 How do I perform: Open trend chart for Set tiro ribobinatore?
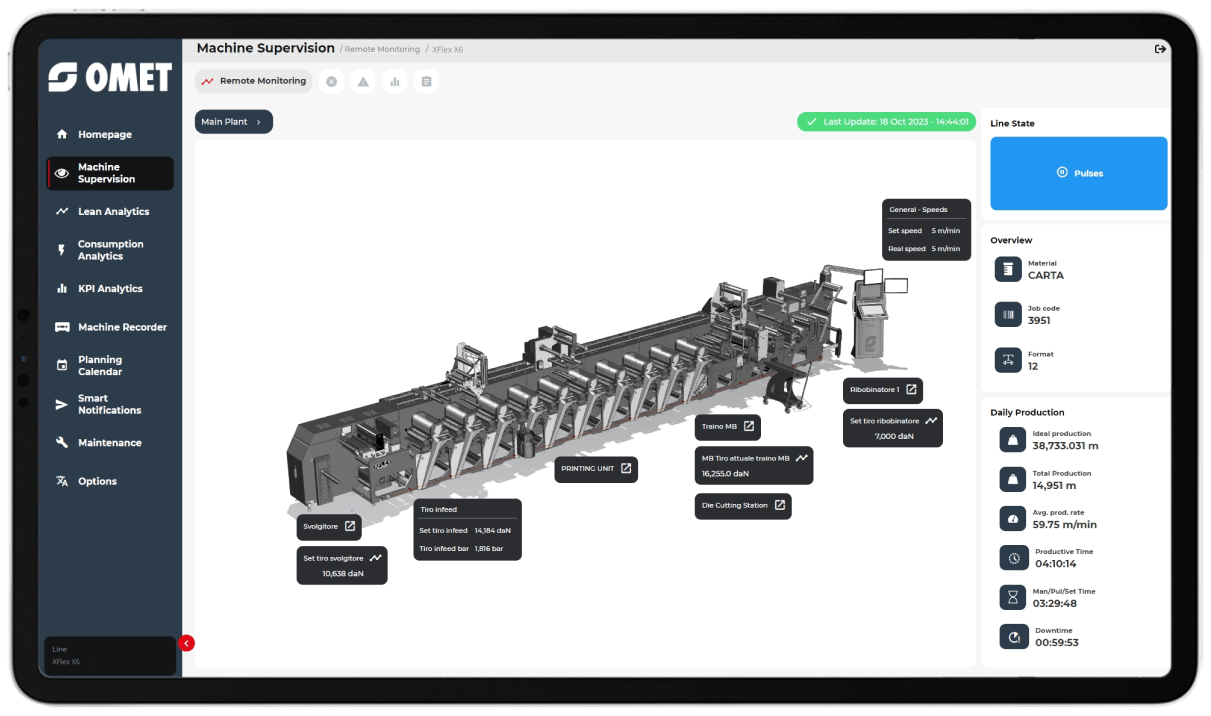pyautogui.click(x=931, y=421)
